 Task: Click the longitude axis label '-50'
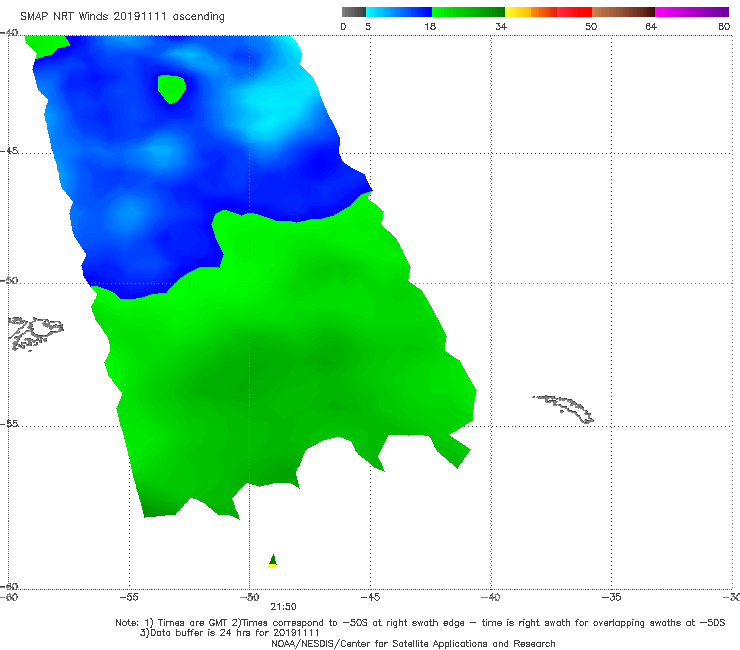click(249, 597)
